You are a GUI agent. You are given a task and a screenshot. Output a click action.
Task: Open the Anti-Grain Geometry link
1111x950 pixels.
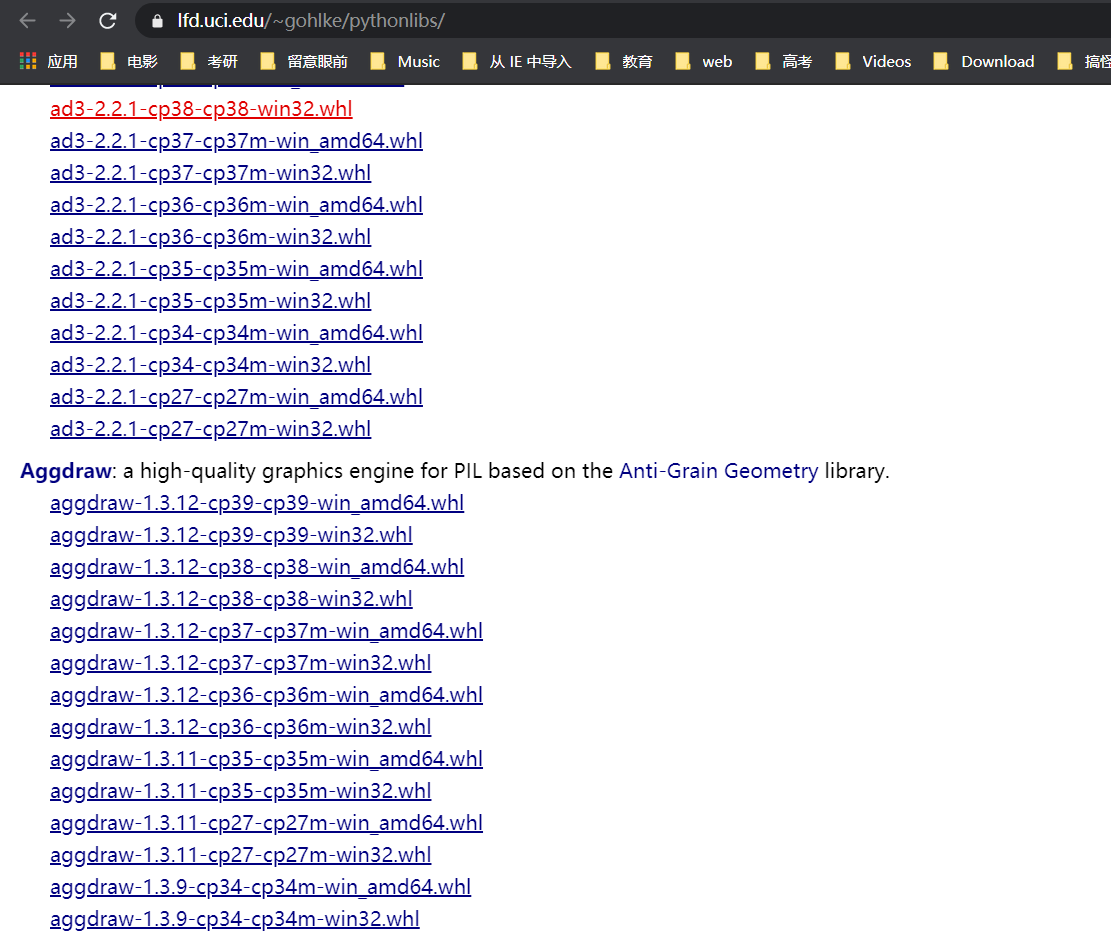pos(718,471)
